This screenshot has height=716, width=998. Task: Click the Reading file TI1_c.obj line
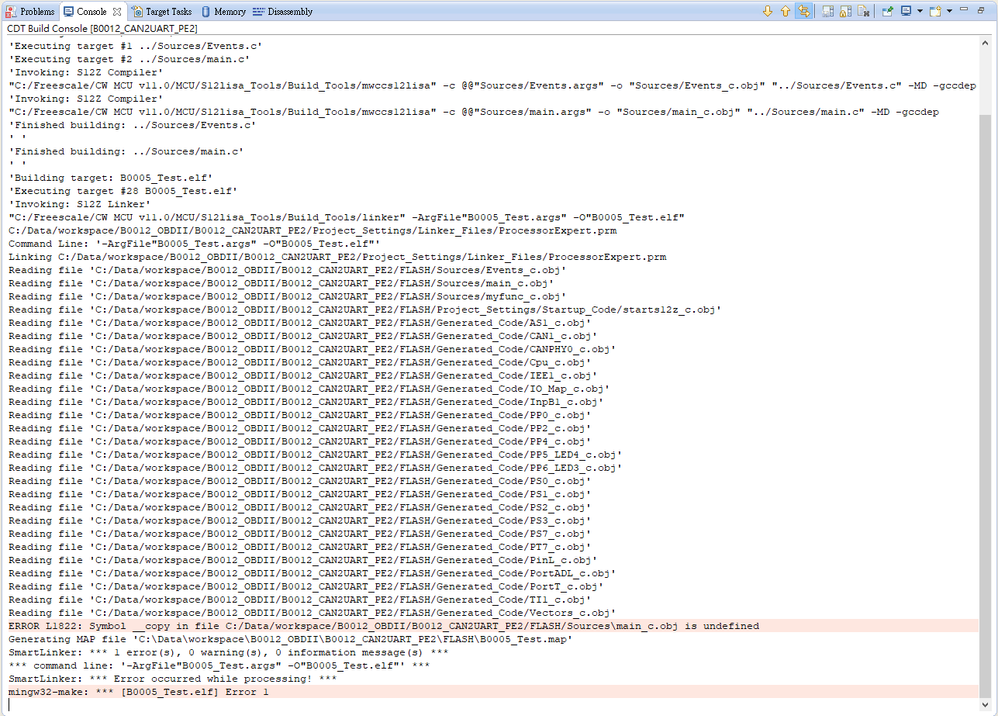click(x=300, y=600)
